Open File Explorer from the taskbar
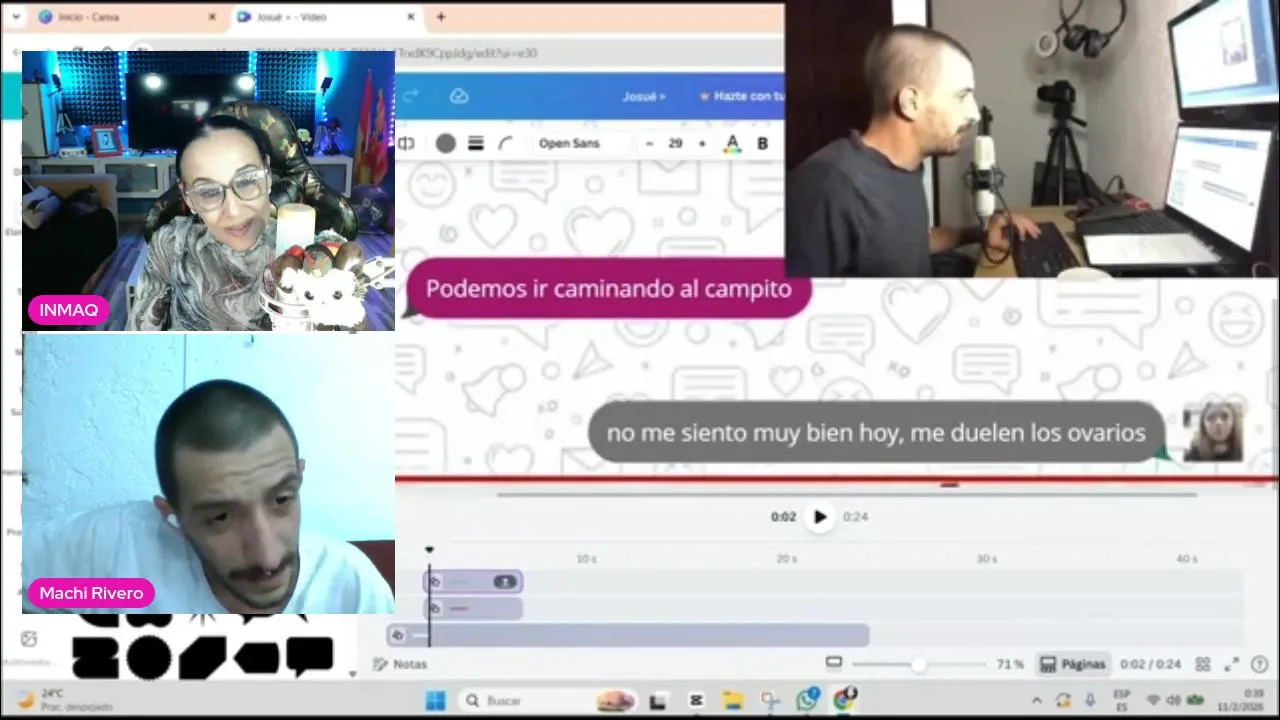The image size is (1280, 720). click(x=733, y=701)
